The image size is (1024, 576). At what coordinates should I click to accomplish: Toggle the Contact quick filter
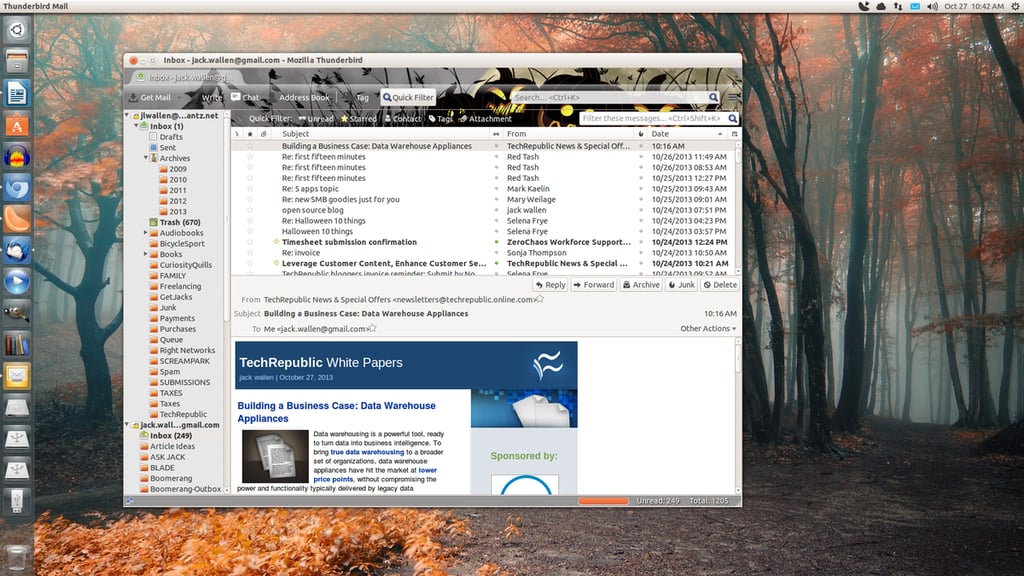click(403, 119)
